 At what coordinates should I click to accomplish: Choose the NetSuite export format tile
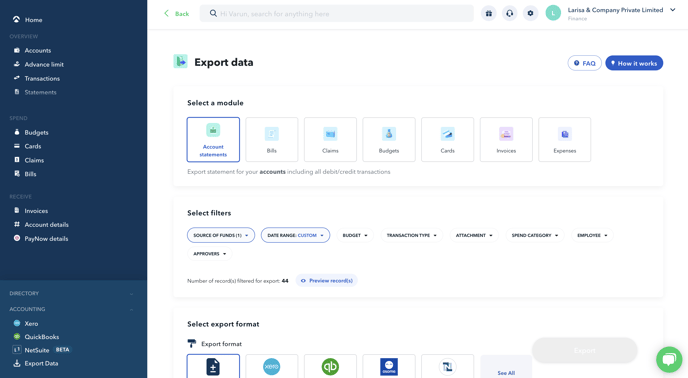tap(448, 366)
